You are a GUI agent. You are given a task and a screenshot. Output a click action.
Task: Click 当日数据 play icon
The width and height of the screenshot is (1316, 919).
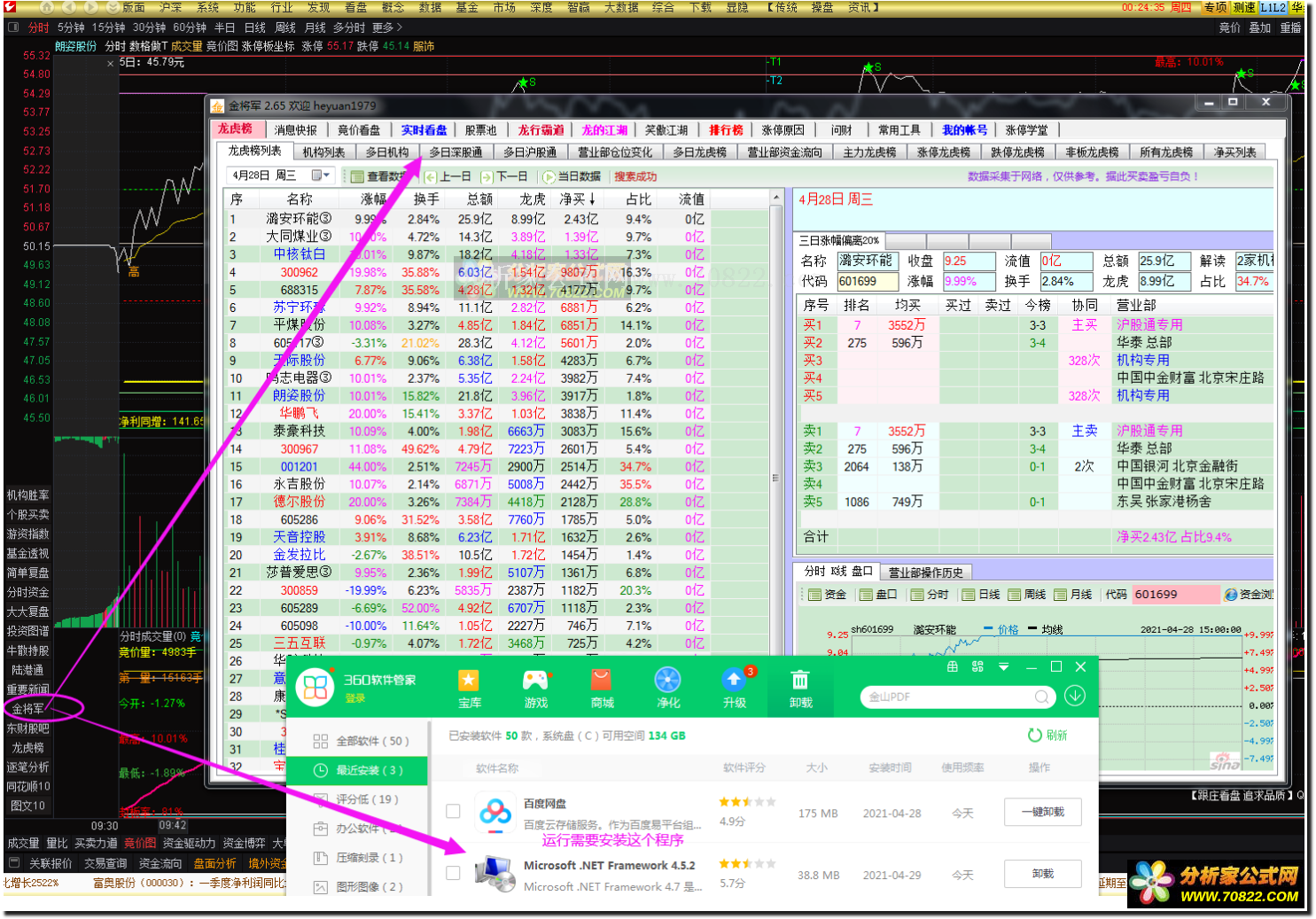pyautogui.click(x=549, y=176)
